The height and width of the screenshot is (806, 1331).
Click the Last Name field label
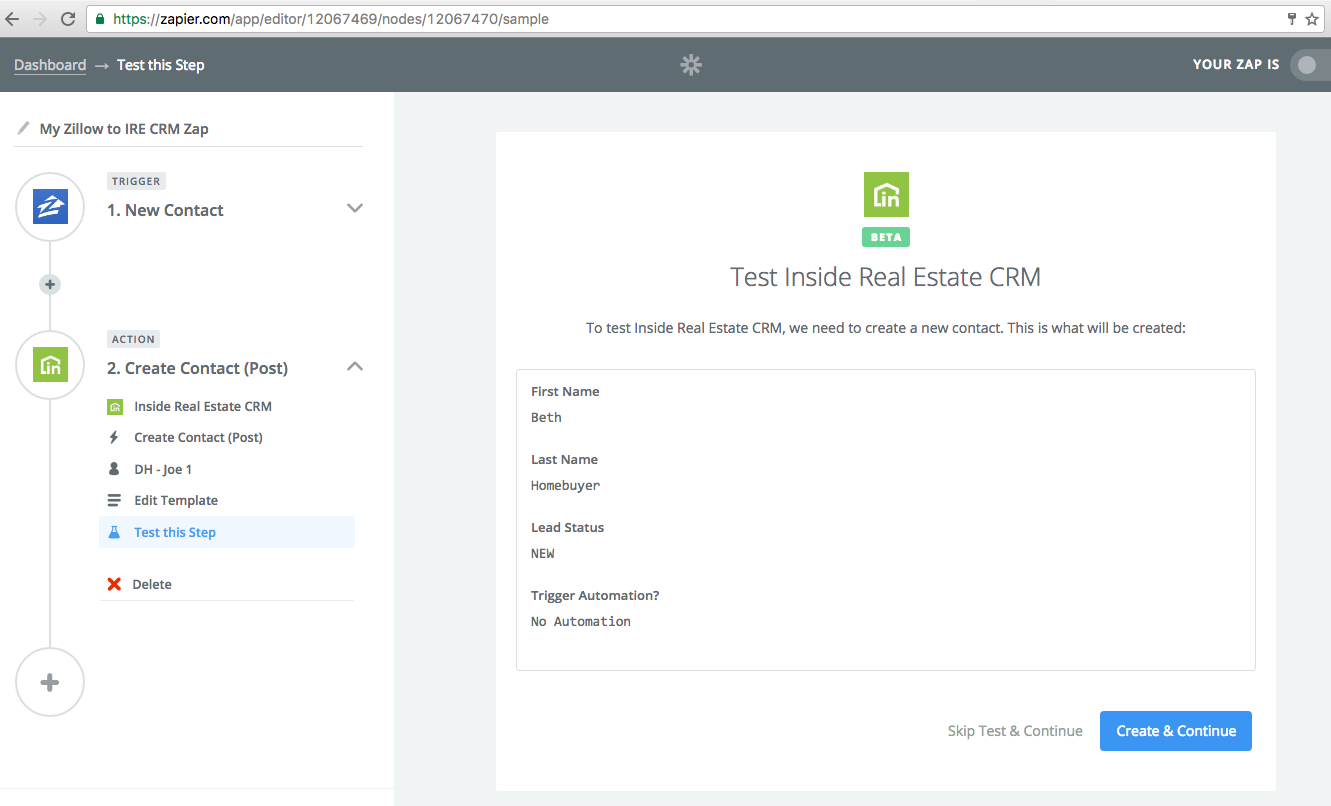564,459
